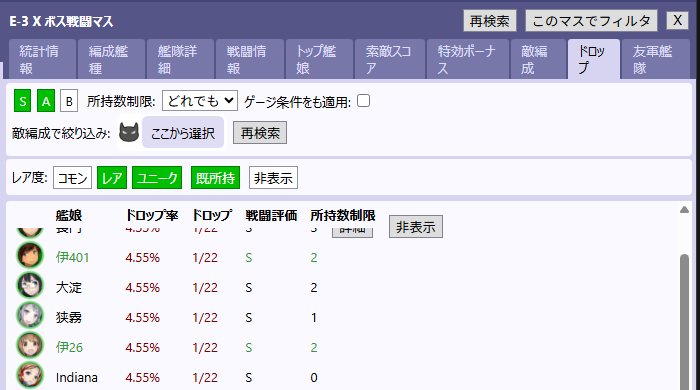Switch to the 特効ボーナス tab

(x=468, y=59)
